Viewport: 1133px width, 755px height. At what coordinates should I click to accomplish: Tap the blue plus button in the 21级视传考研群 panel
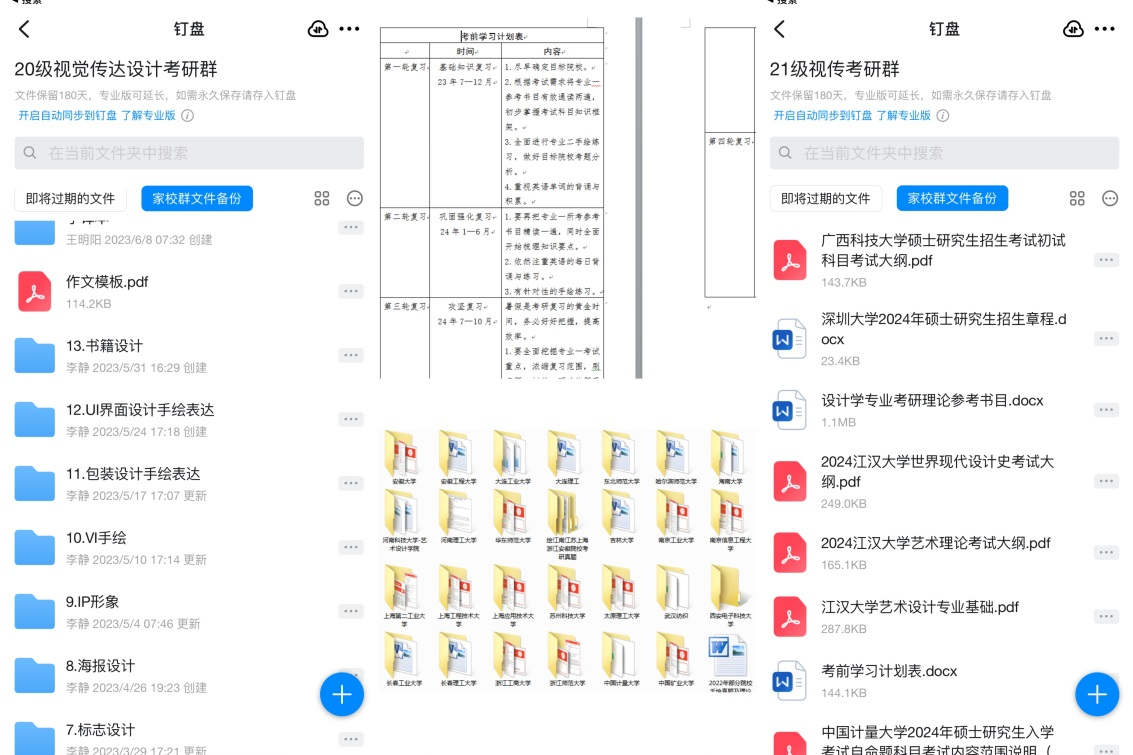tap(1096, 694)
